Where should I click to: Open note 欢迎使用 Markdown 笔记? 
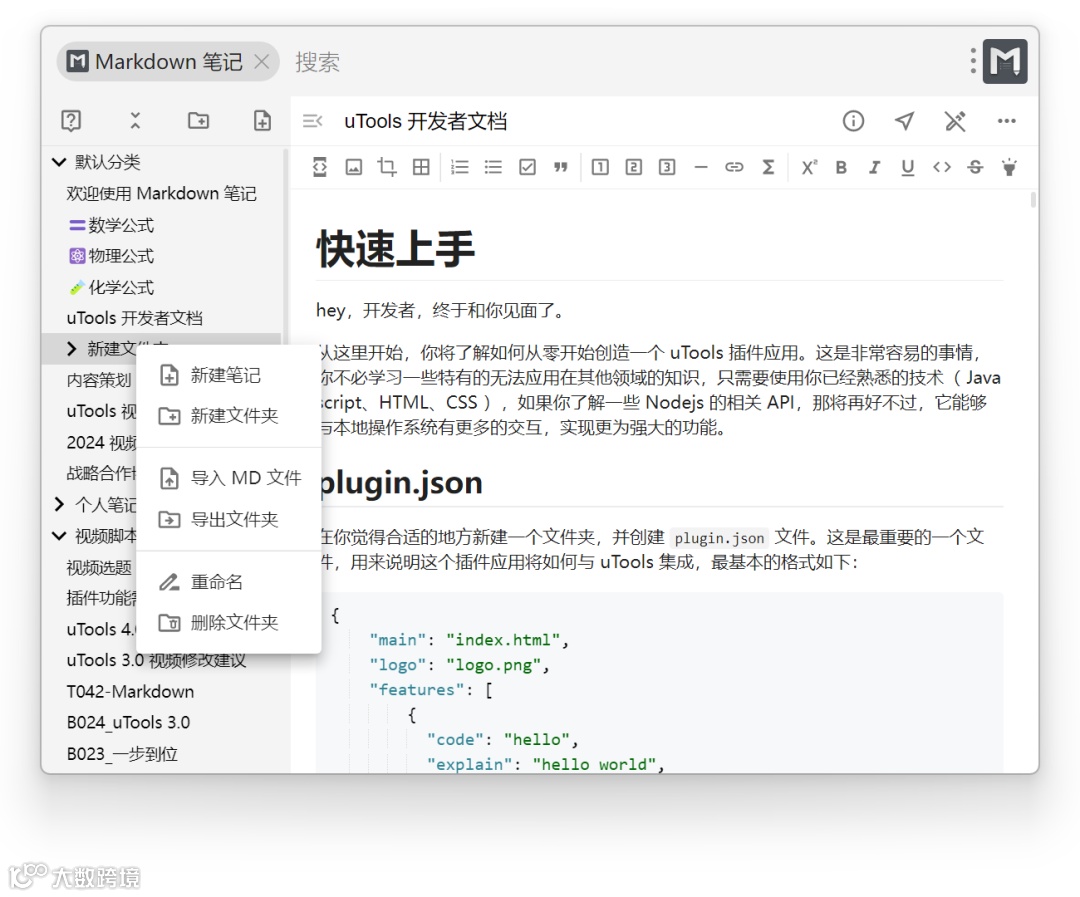(161, 193)
